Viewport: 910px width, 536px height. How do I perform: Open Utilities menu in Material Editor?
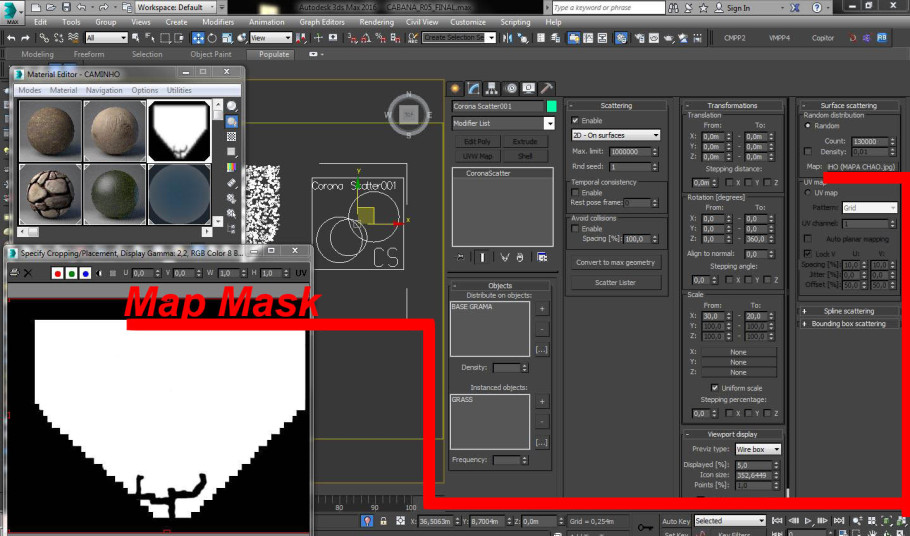coord(179,90)
